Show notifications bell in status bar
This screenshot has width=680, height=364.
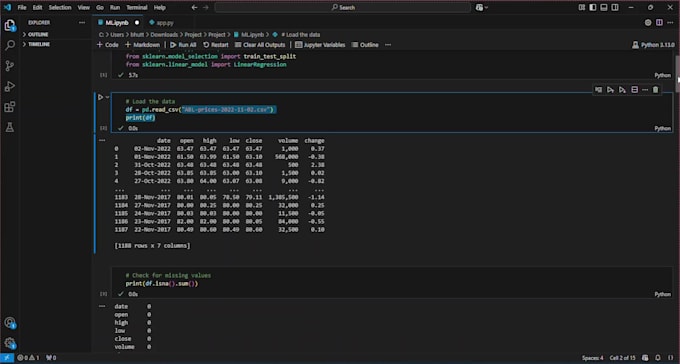point(658,358)
